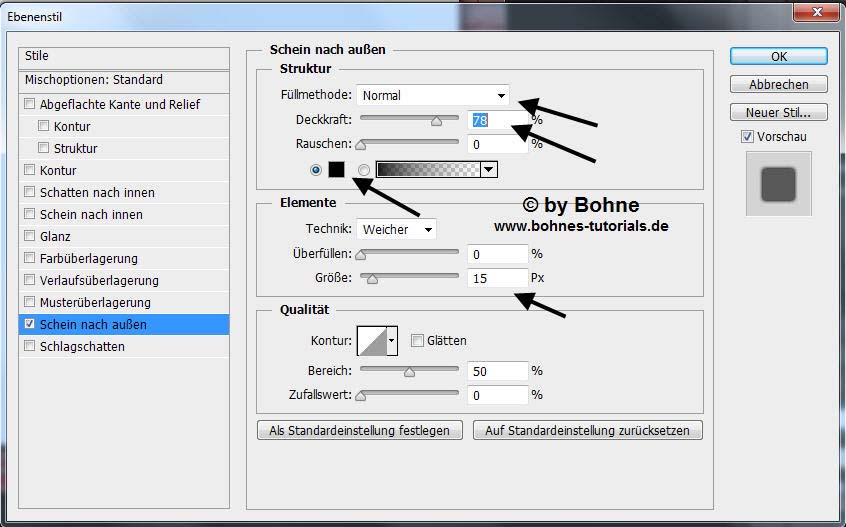Click Als Standardeinstellung festlegen button

(x=360, y=430)
